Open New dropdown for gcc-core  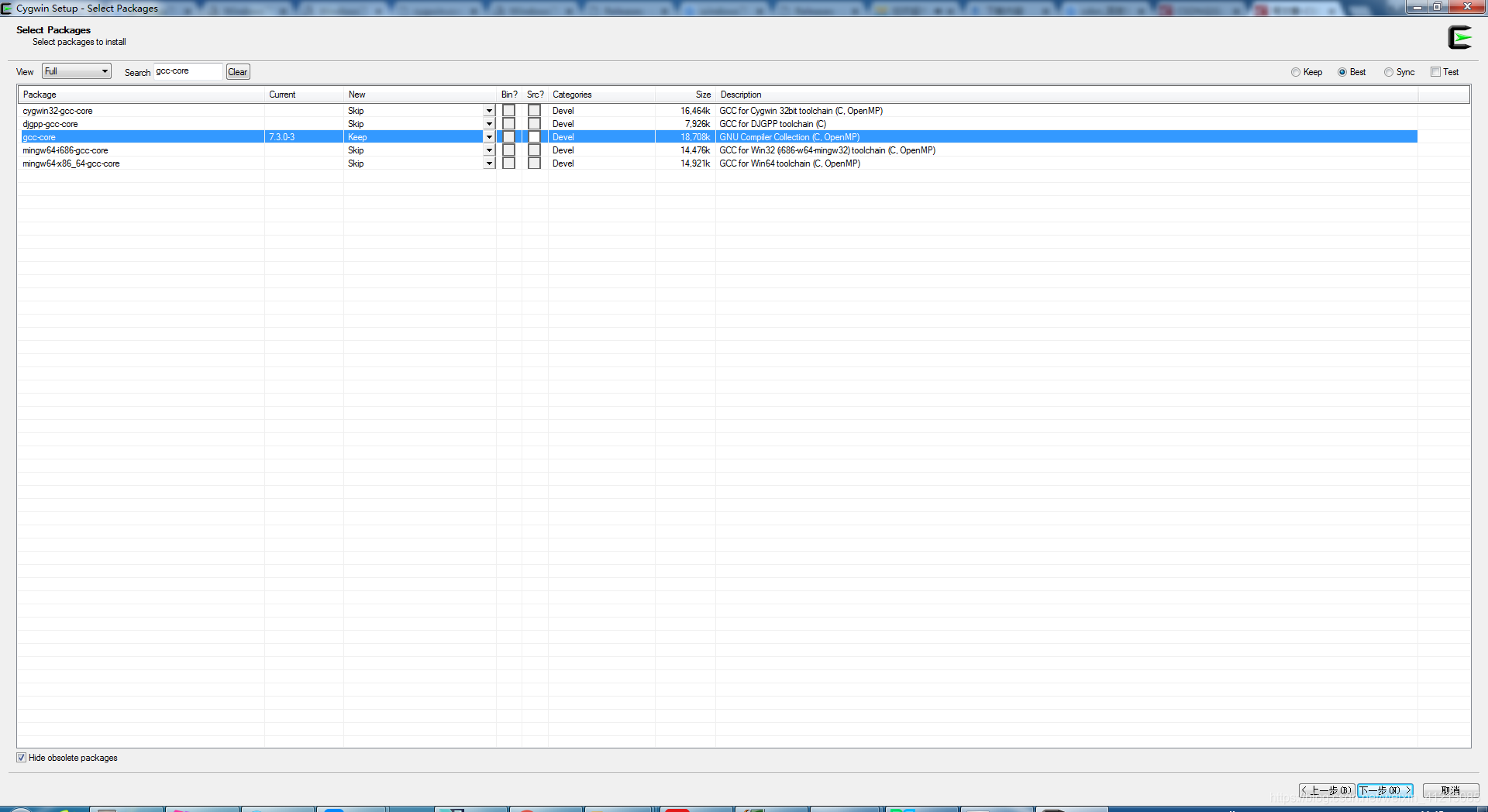[x=489, y=137]
